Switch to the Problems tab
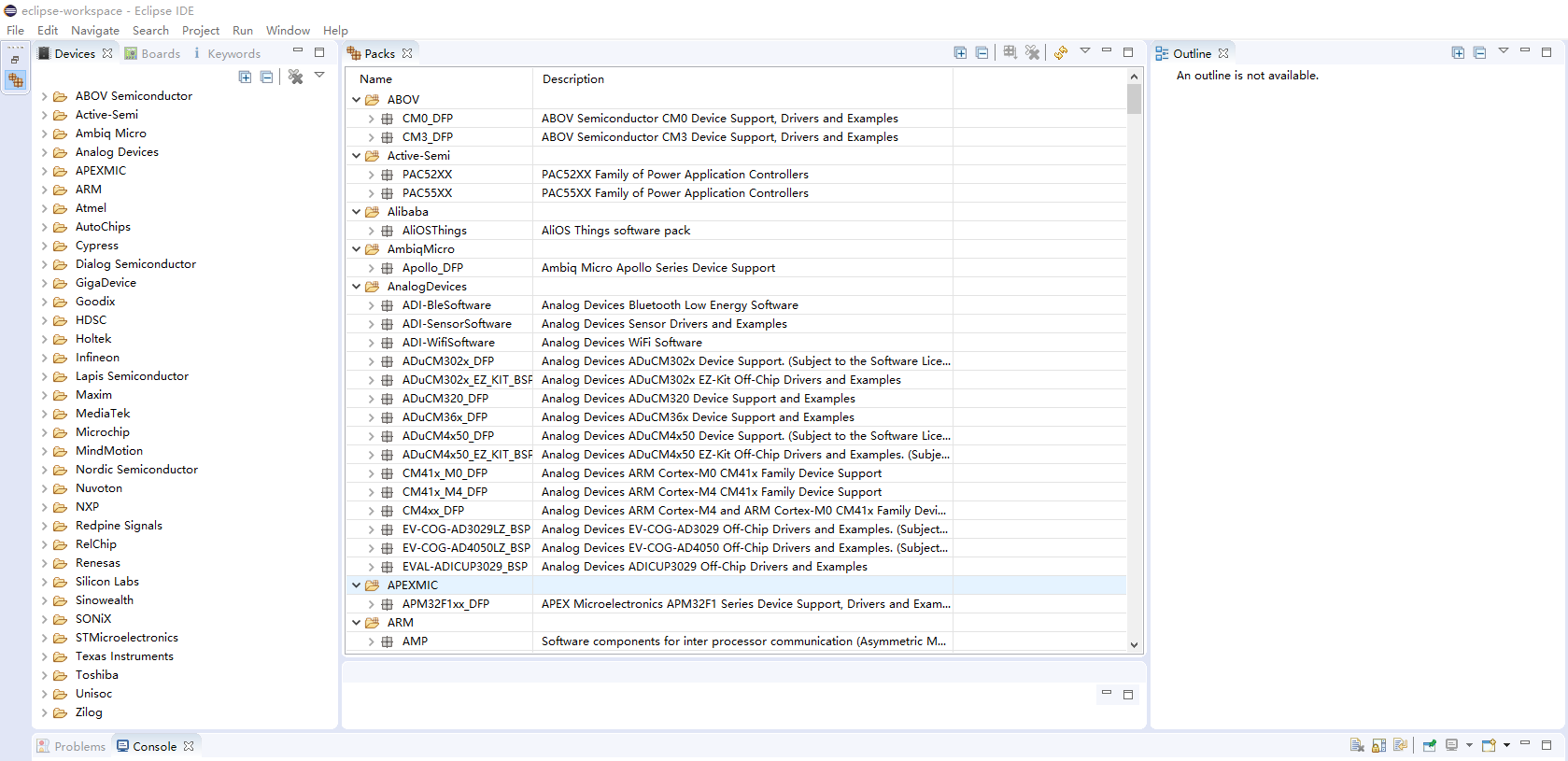This screenshot has height=761, width=1568. (71, 746)
